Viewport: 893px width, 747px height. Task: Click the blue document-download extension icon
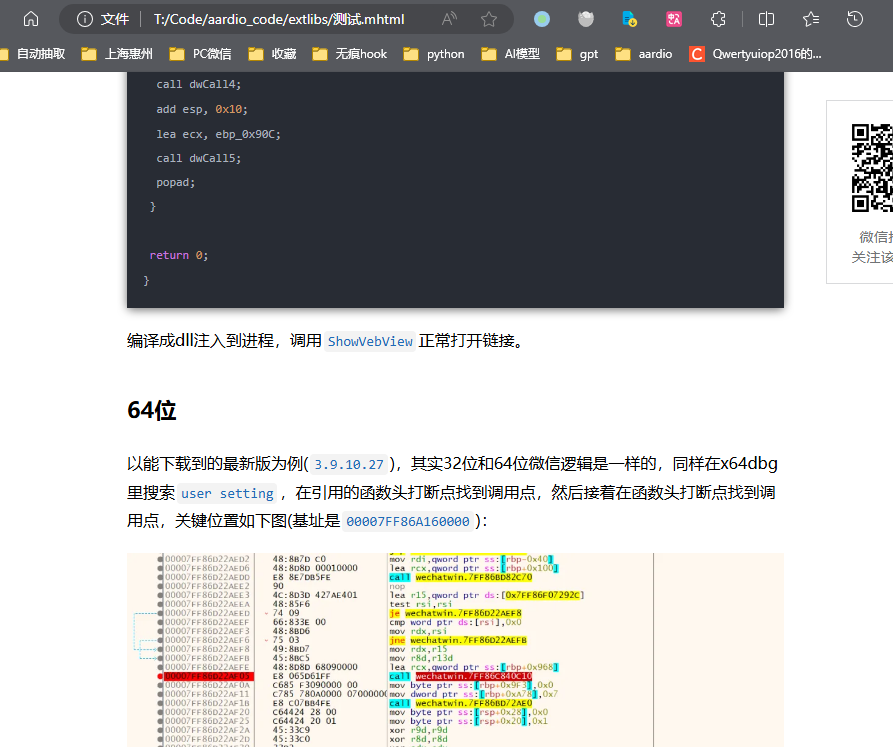tap(629, 18)
